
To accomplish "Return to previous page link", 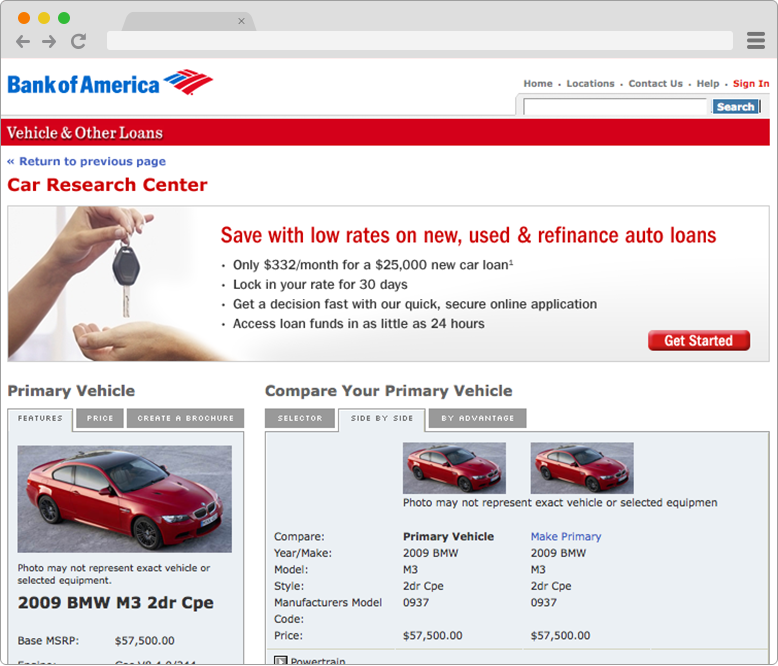I will point(86,161).
